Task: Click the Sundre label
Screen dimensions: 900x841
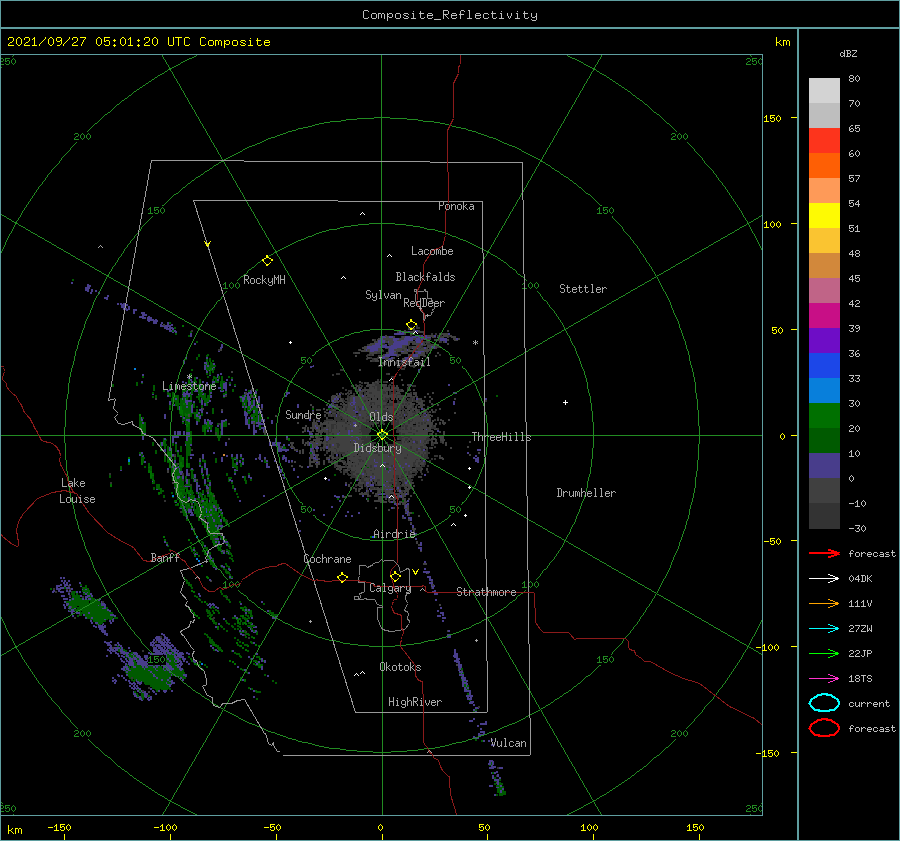Action: (x=303, y=415)
